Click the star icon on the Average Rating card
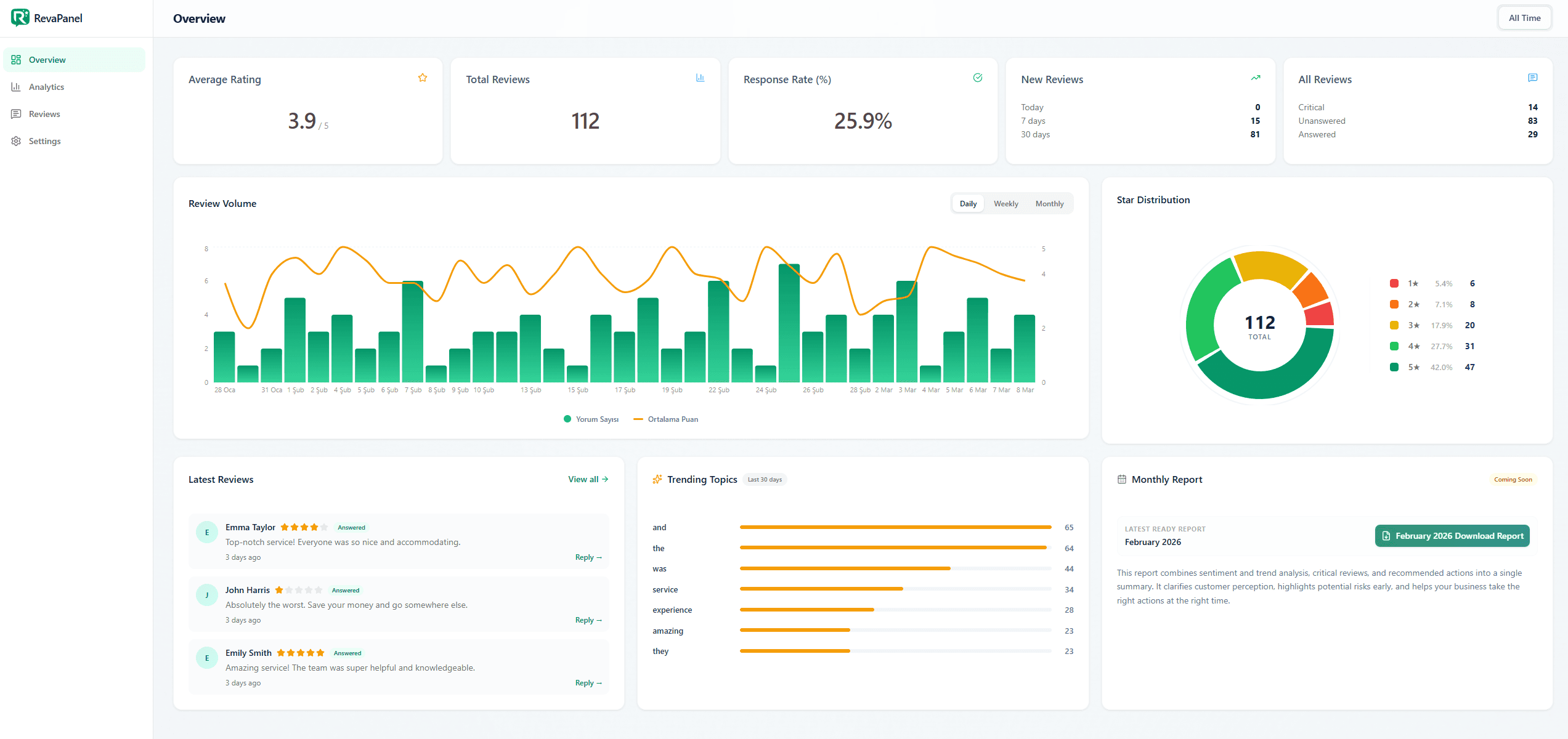 (423, 78)
